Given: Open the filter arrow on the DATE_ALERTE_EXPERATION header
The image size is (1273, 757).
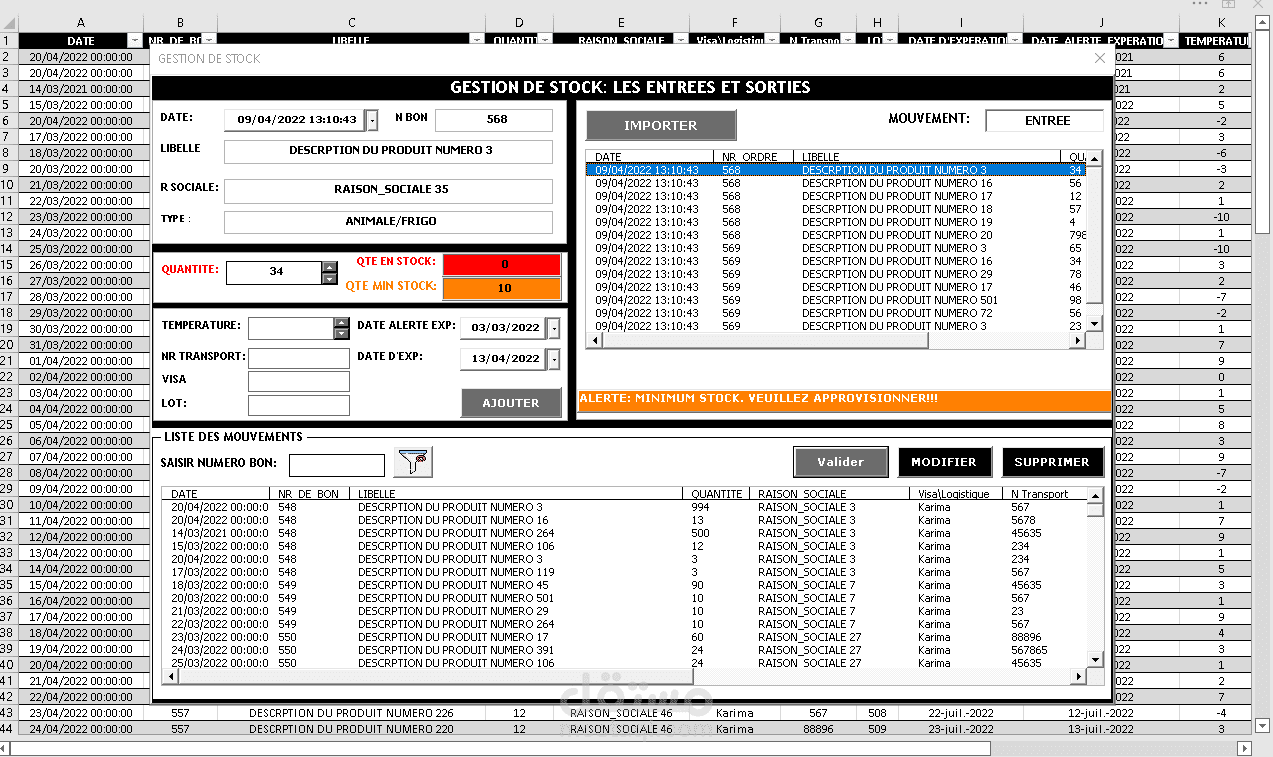Looking at the screenshot, I should coord(1170,40).
